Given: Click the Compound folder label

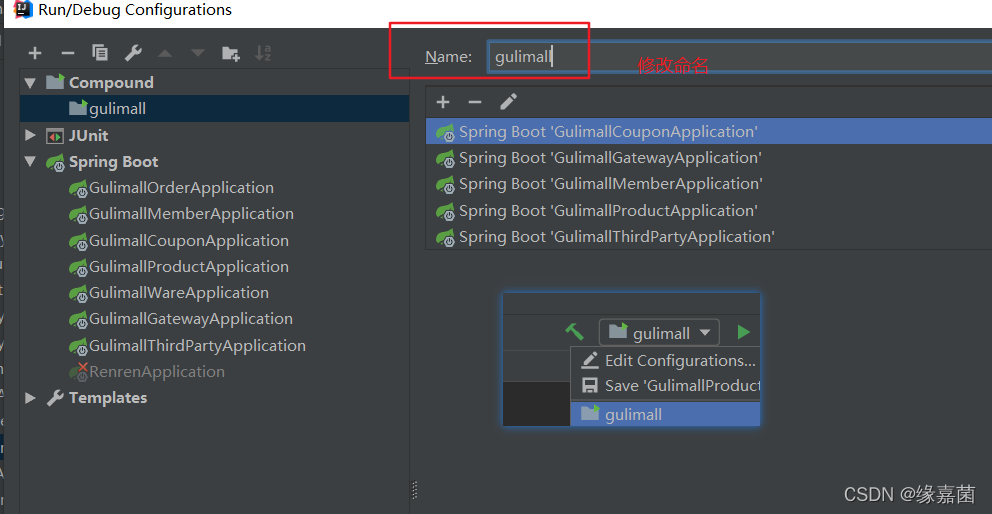Looking at the screenshot, I should point(111,83).
